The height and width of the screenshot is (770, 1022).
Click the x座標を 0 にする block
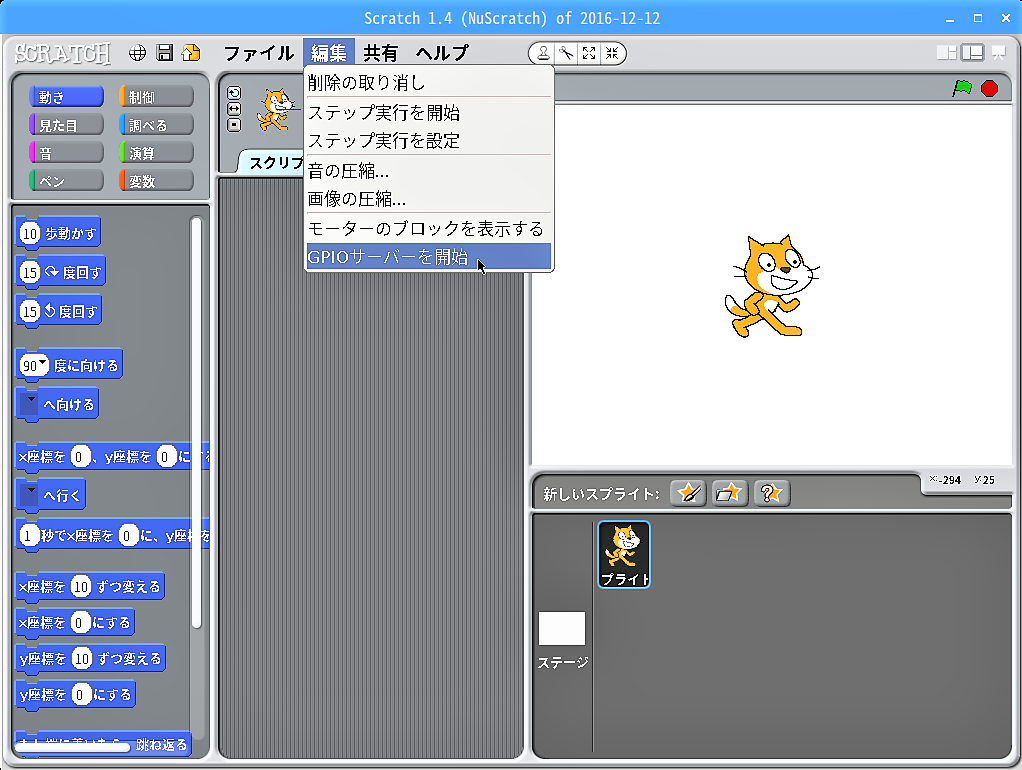[x=75, y=623]
